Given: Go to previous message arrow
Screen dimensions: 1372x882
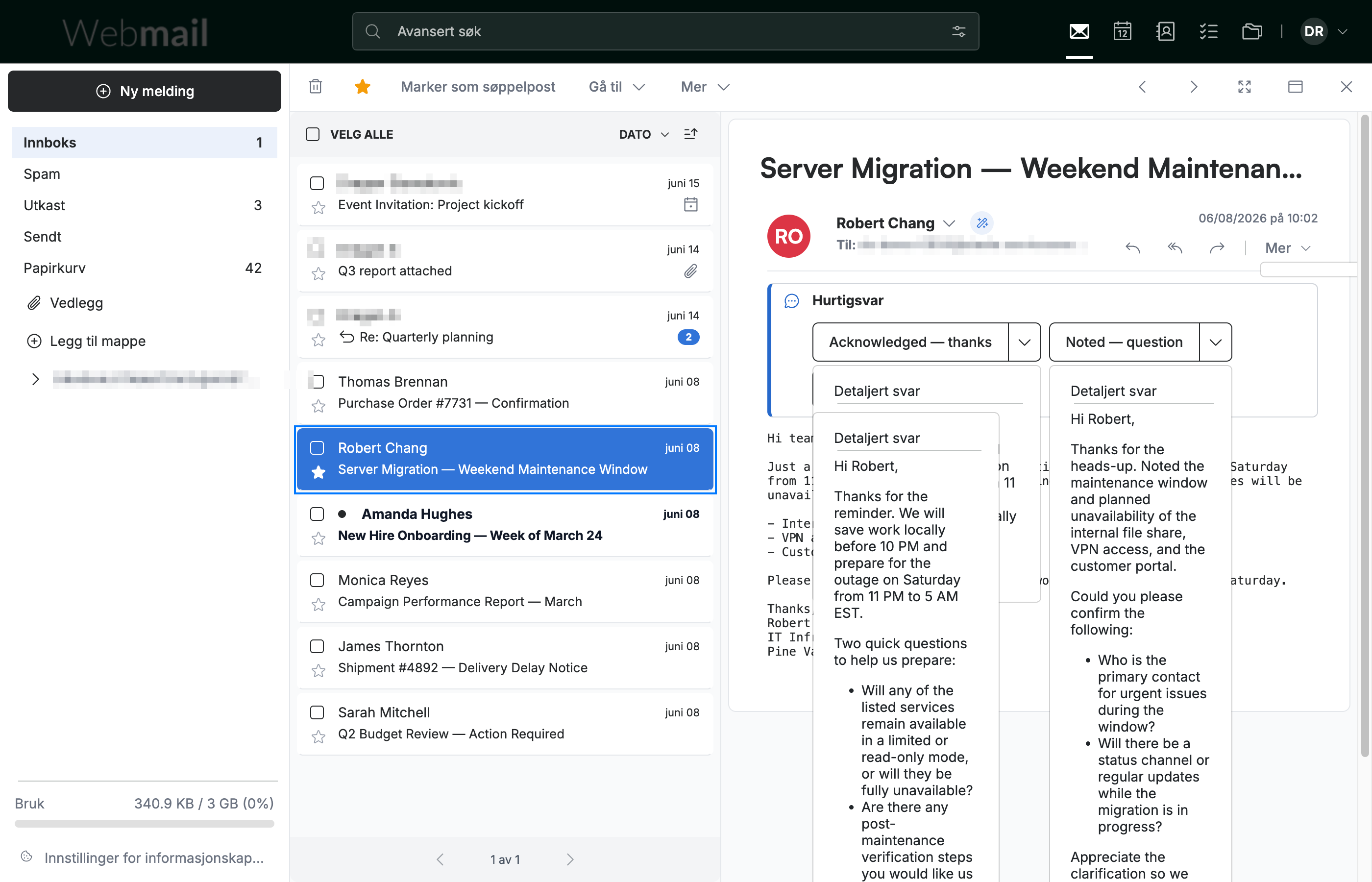Looking at the screenshot, I should tap(1142, 86).
